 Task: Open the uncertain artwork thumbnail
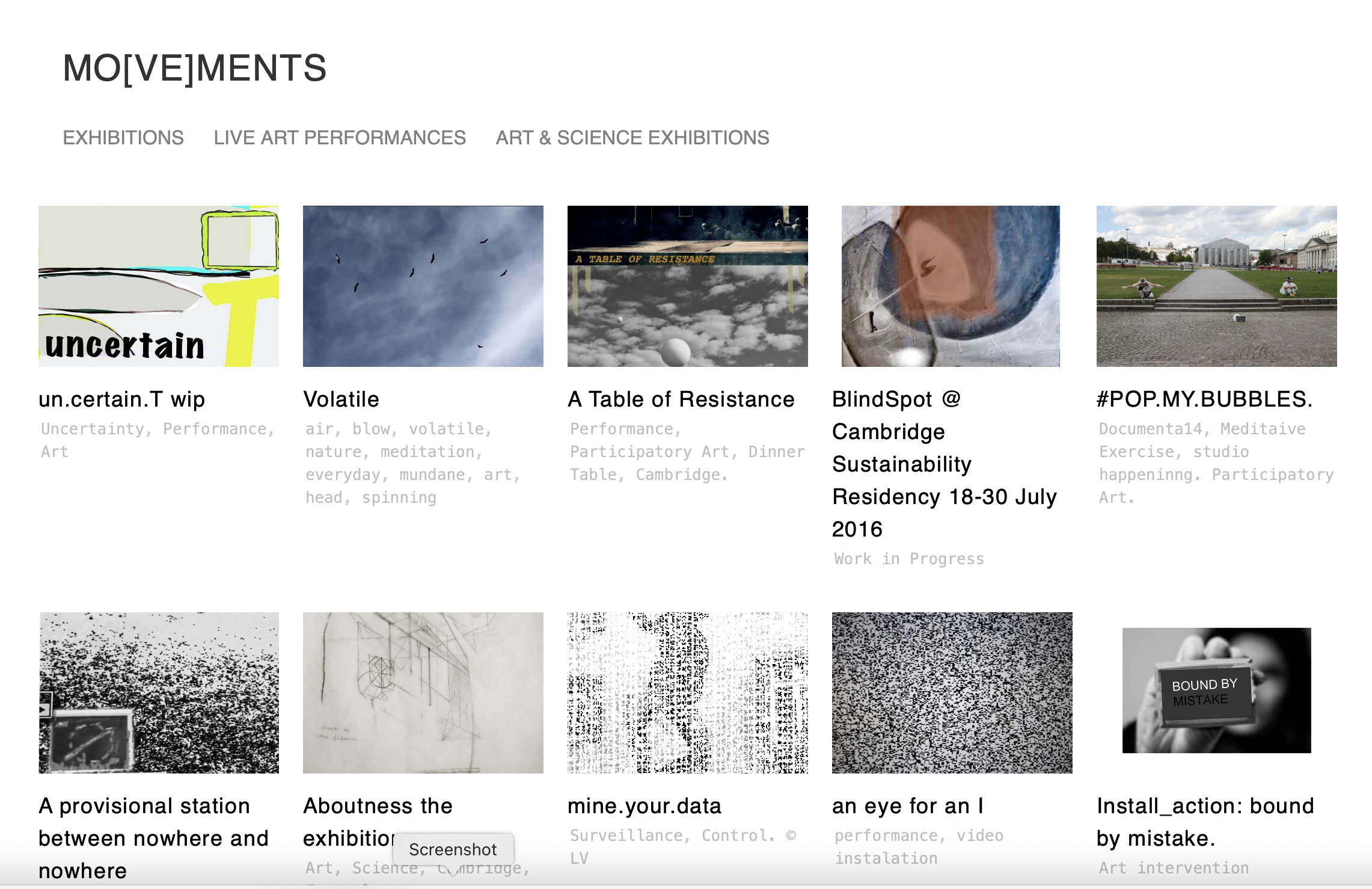click(x=159, y=286)
